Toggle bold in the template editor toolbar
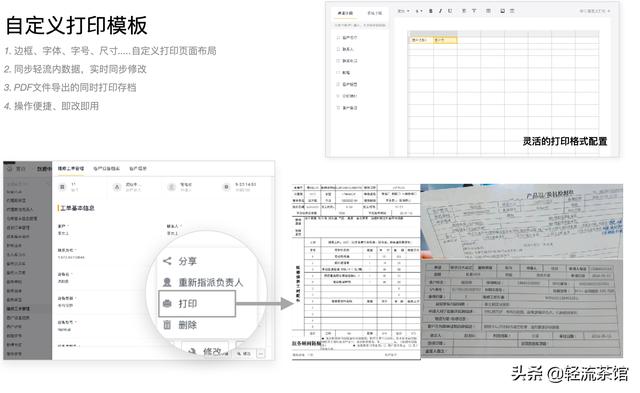The image size is (640, 393). 431,11
